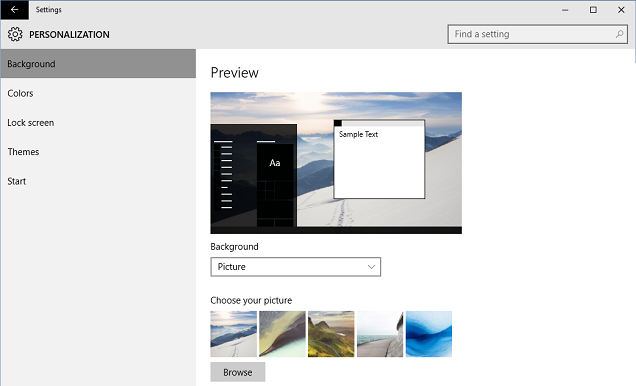
Task: Close the Settings window
Action: pyautogui.click(x=621, y=10)
